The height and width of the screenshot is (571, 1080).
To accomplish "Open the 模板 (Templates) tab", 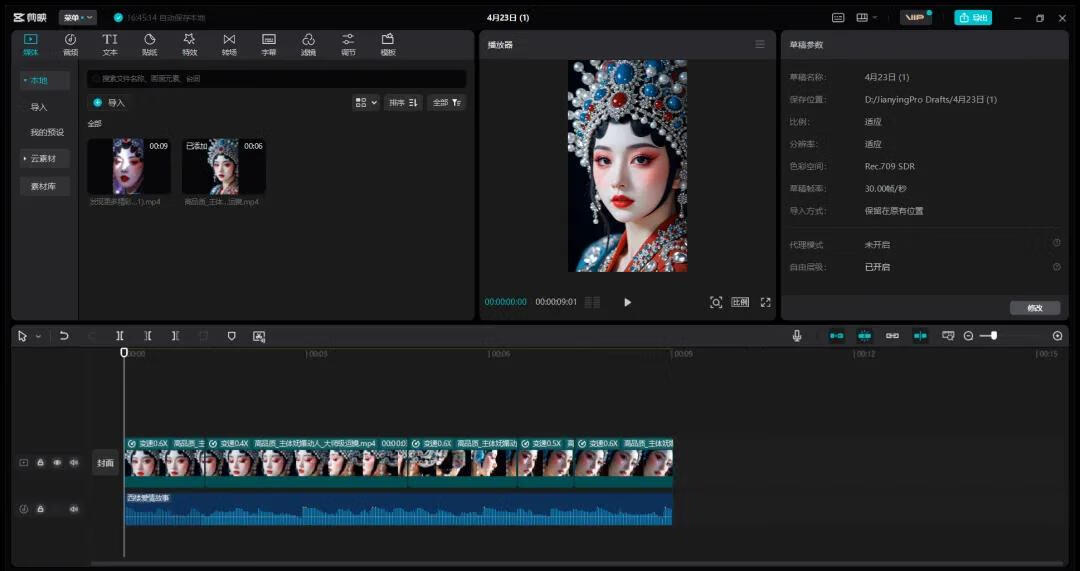I will pos(388,45).
